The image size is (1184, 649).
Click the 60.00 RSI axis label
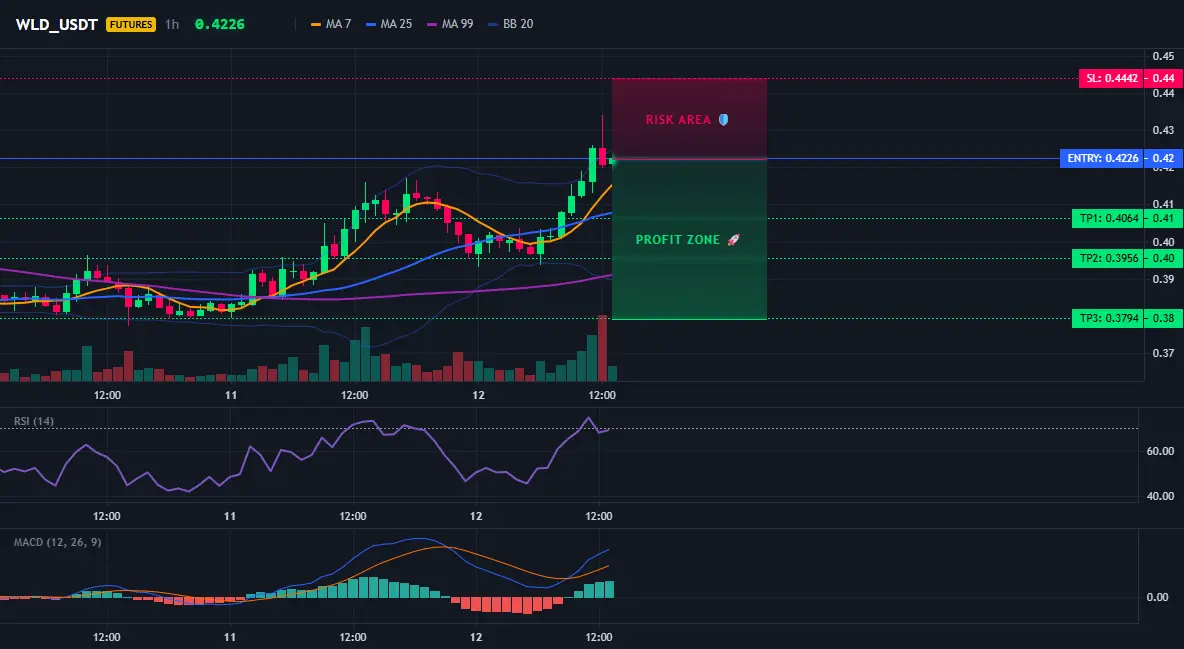1160,451
